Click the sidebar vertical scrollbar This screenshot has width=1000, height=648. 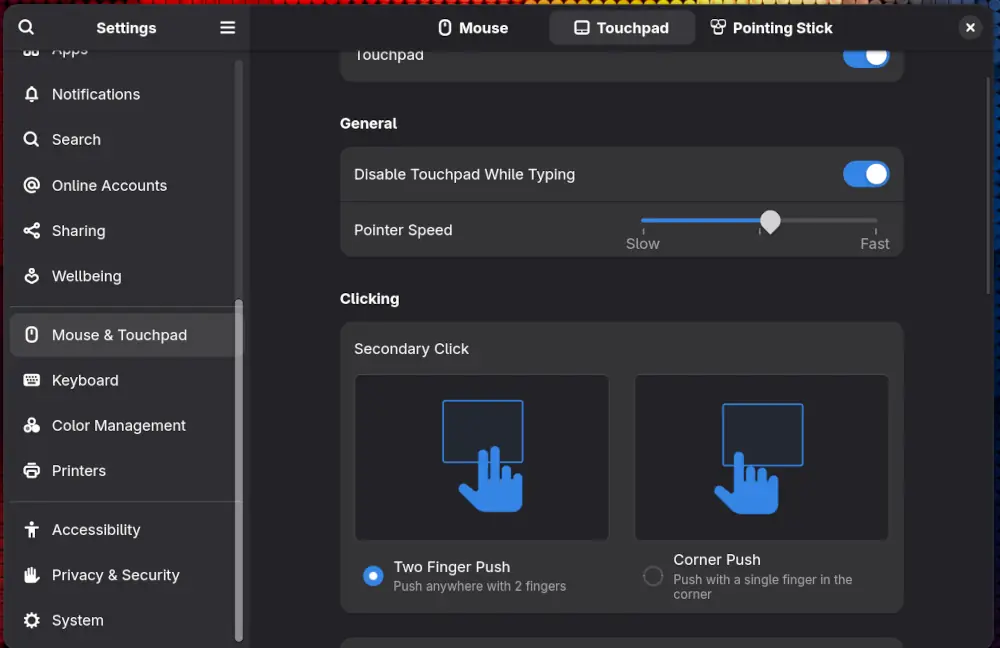coord(239,471)
